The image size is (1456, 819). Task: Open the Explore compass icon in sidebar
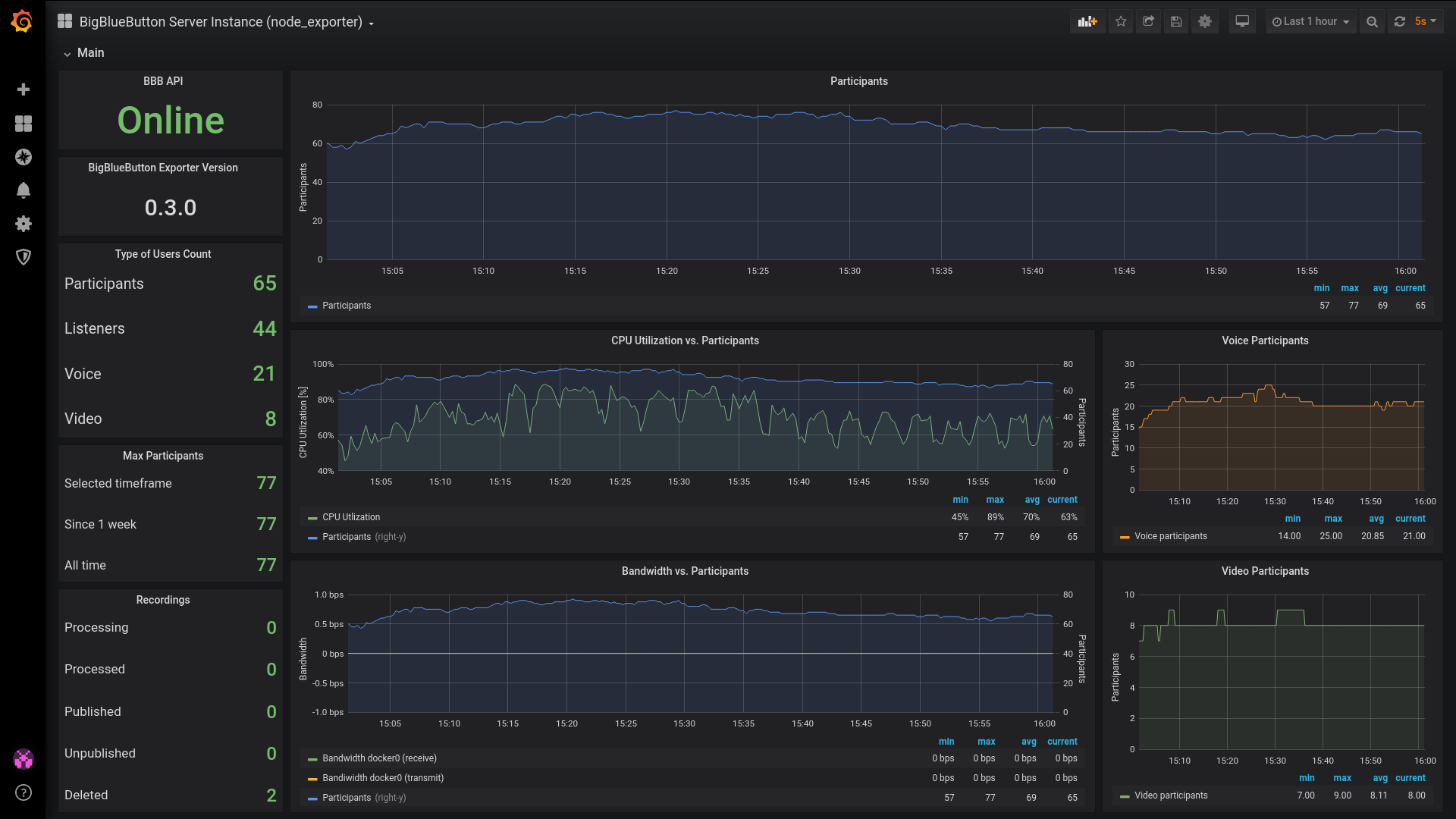pyautogui.click(x=24, y=157)
